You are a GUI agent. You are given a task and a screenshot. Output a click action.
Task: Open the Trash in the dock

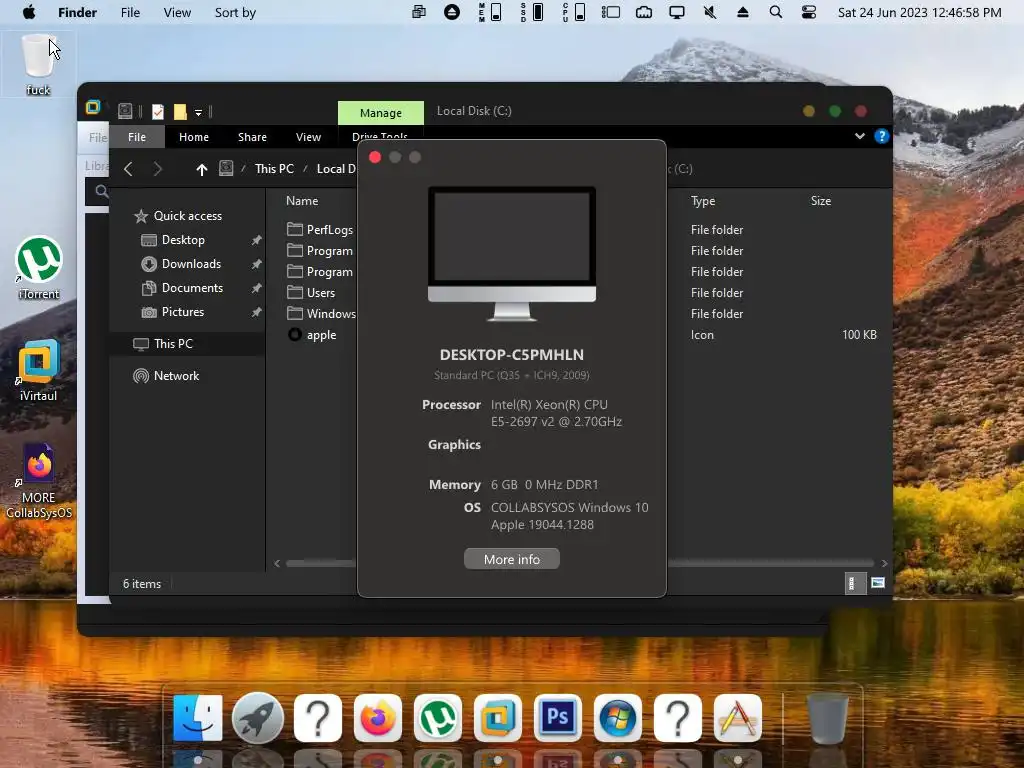click(x=827, y=718)
